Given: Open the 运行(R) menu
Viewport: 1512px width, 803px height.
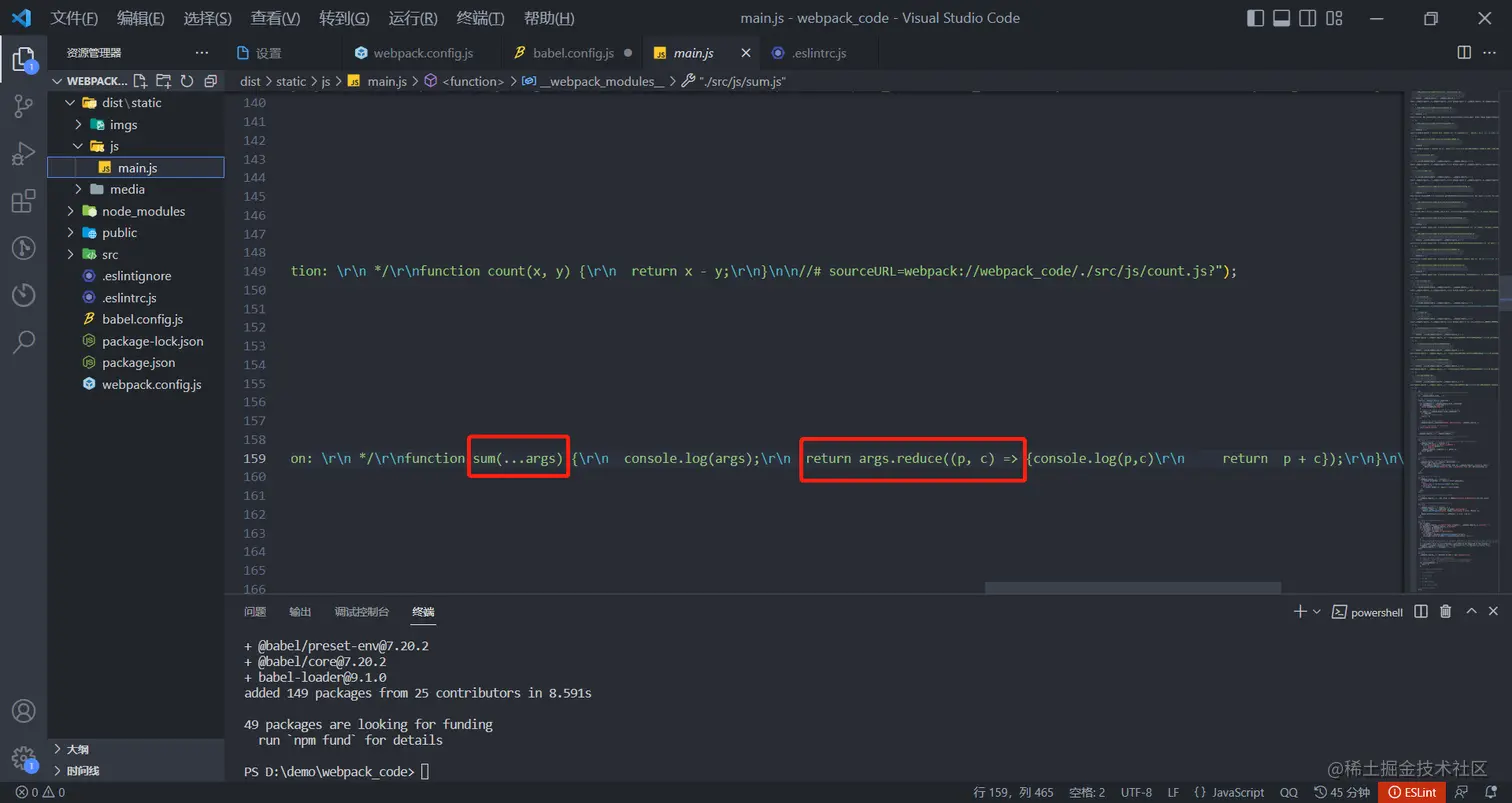Looking at the screenshot, I should [x=412, y=18].
